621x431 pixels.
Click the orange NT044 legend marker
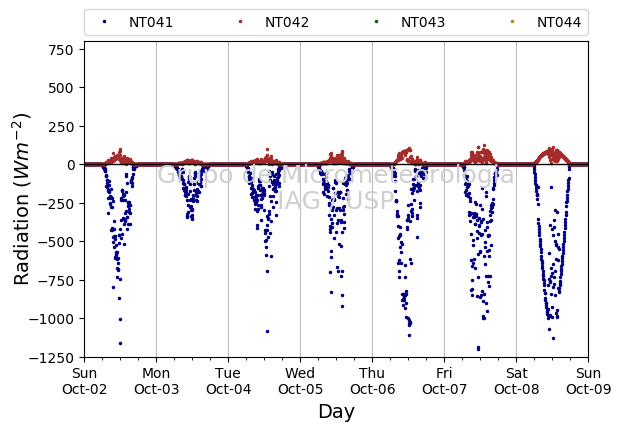pos(512,22)
